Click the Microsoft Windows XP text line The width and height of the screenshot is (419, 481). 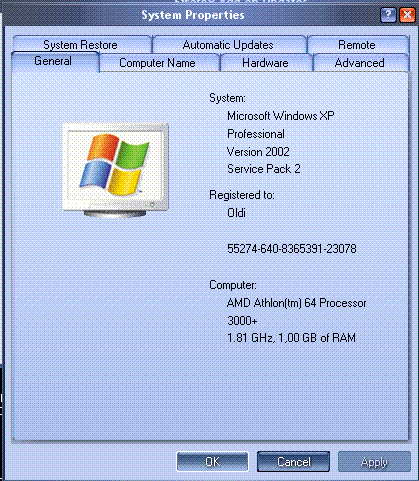coord(281,116)
